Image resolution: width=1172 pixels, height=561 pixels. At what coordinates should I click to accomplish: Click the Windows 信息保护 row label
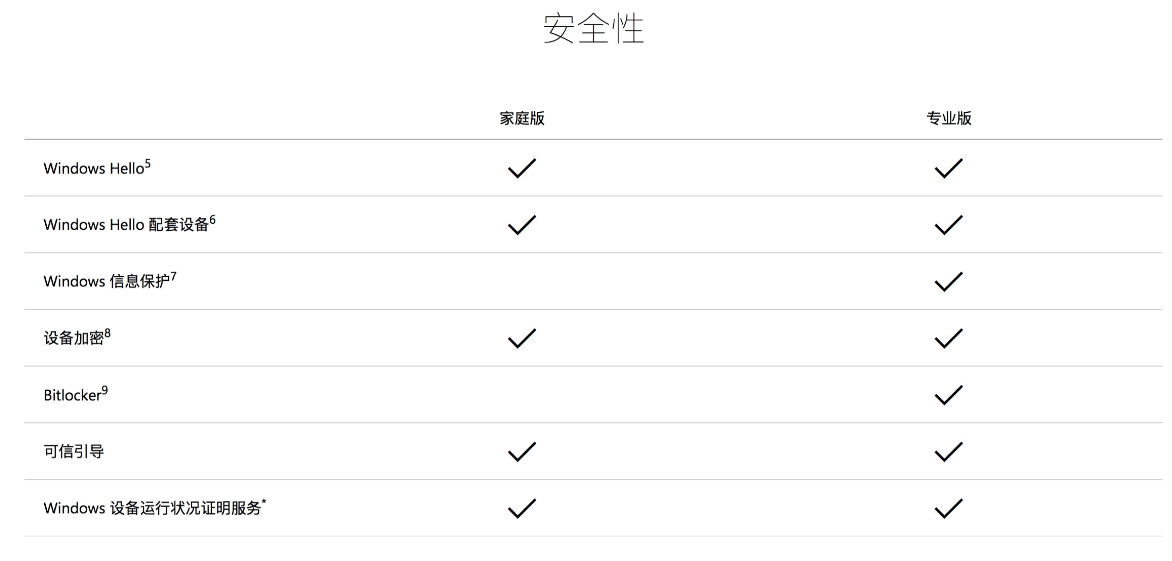107,282
